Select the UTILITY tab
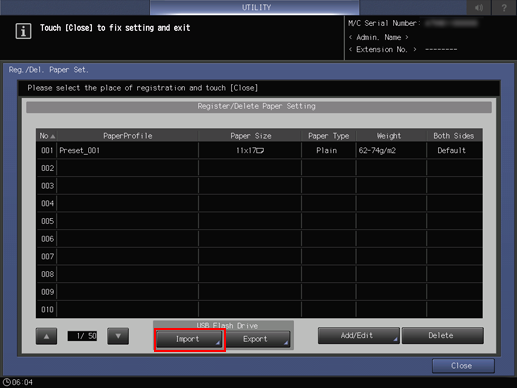Image resolution: width=517 pixels, height=388 pixels. 255,7
